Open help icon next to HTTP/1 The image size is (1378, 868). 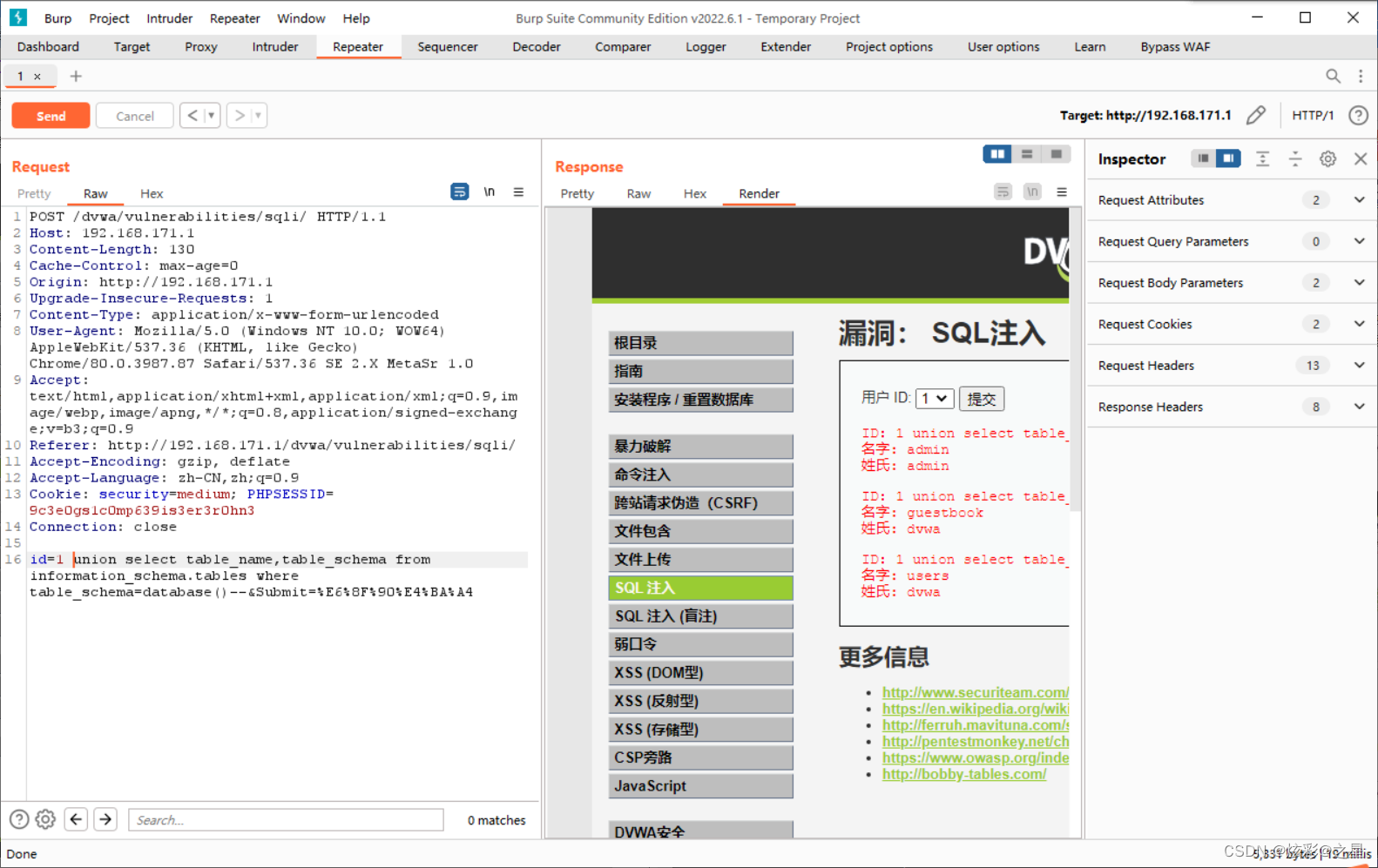point(1358,115)
